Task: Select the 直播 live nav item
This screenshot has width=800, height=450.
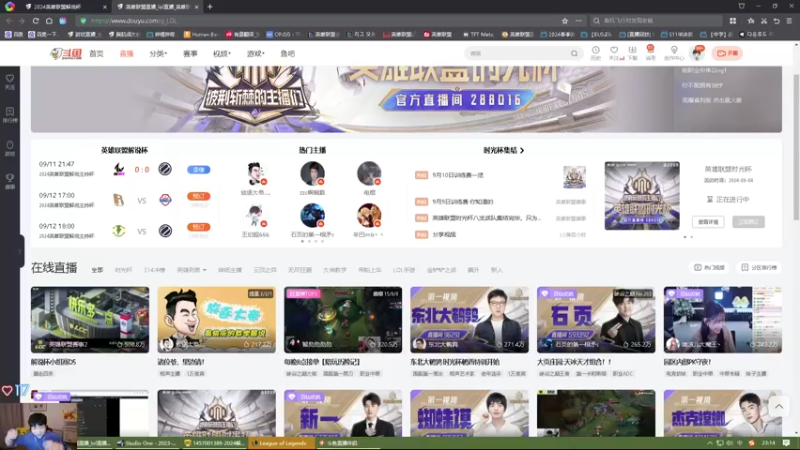Action: [x=127, y=54]
